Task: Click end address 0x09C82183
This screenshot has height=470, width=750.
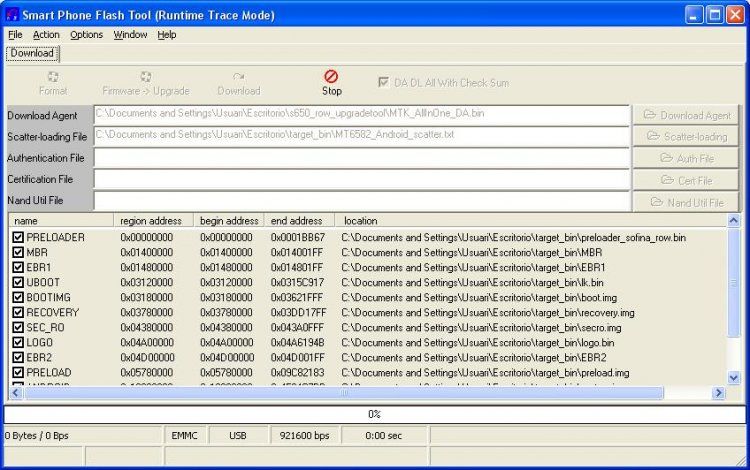Action: [298, 372]
